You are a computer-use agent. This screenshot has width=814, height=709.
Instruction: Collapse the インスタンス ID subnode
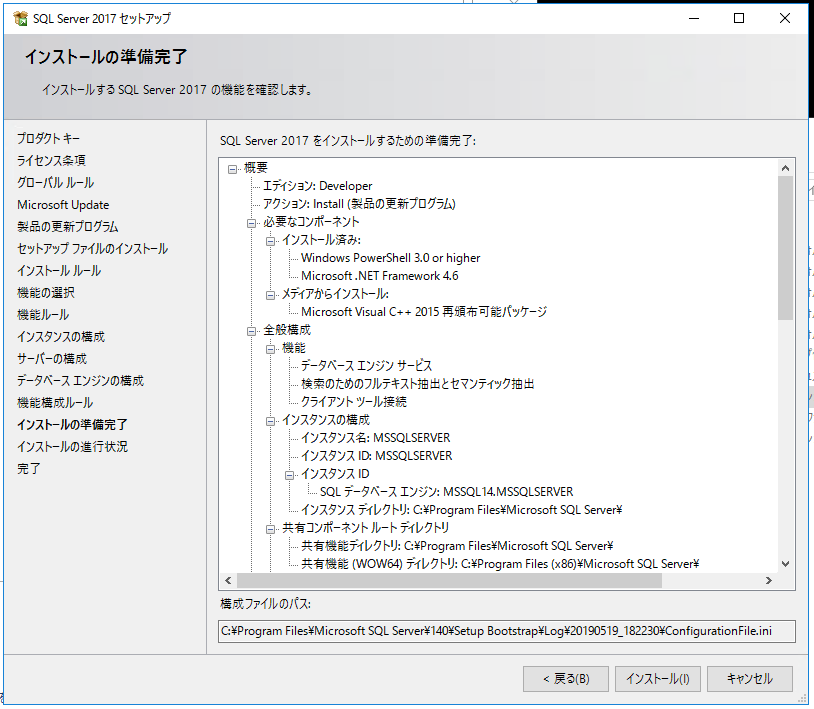tap(289, 475)
